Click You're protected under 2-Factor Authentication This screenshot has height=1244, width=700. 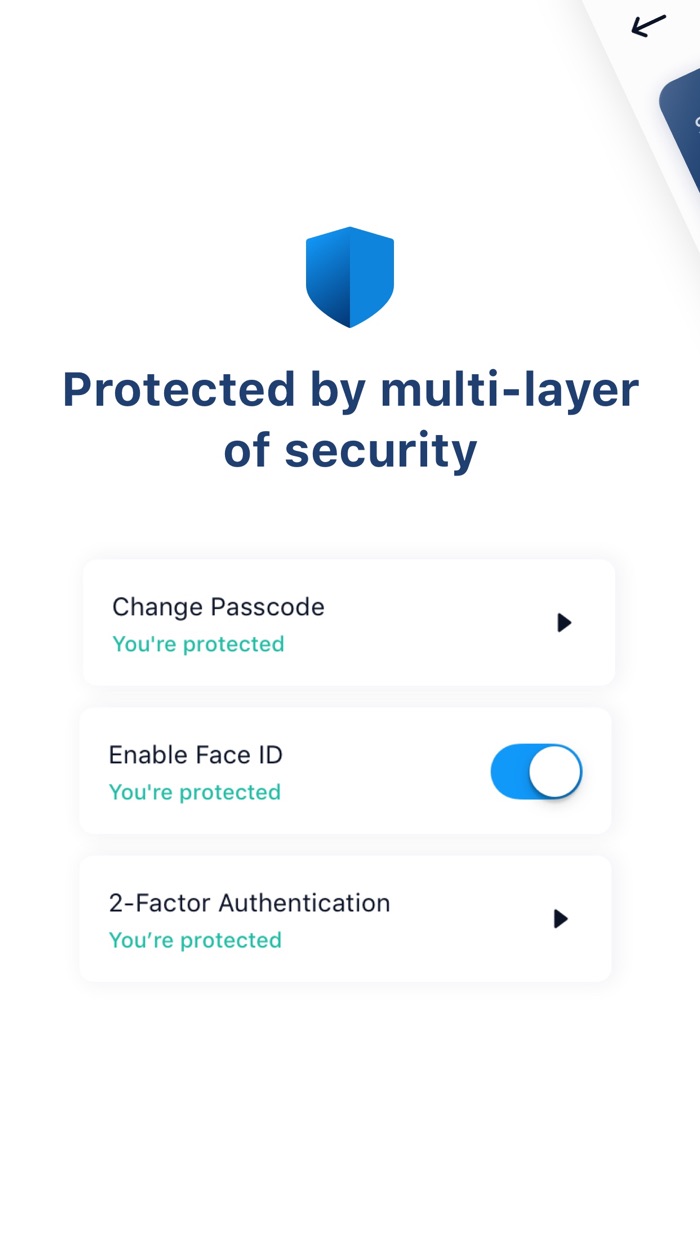coord(195,940)
